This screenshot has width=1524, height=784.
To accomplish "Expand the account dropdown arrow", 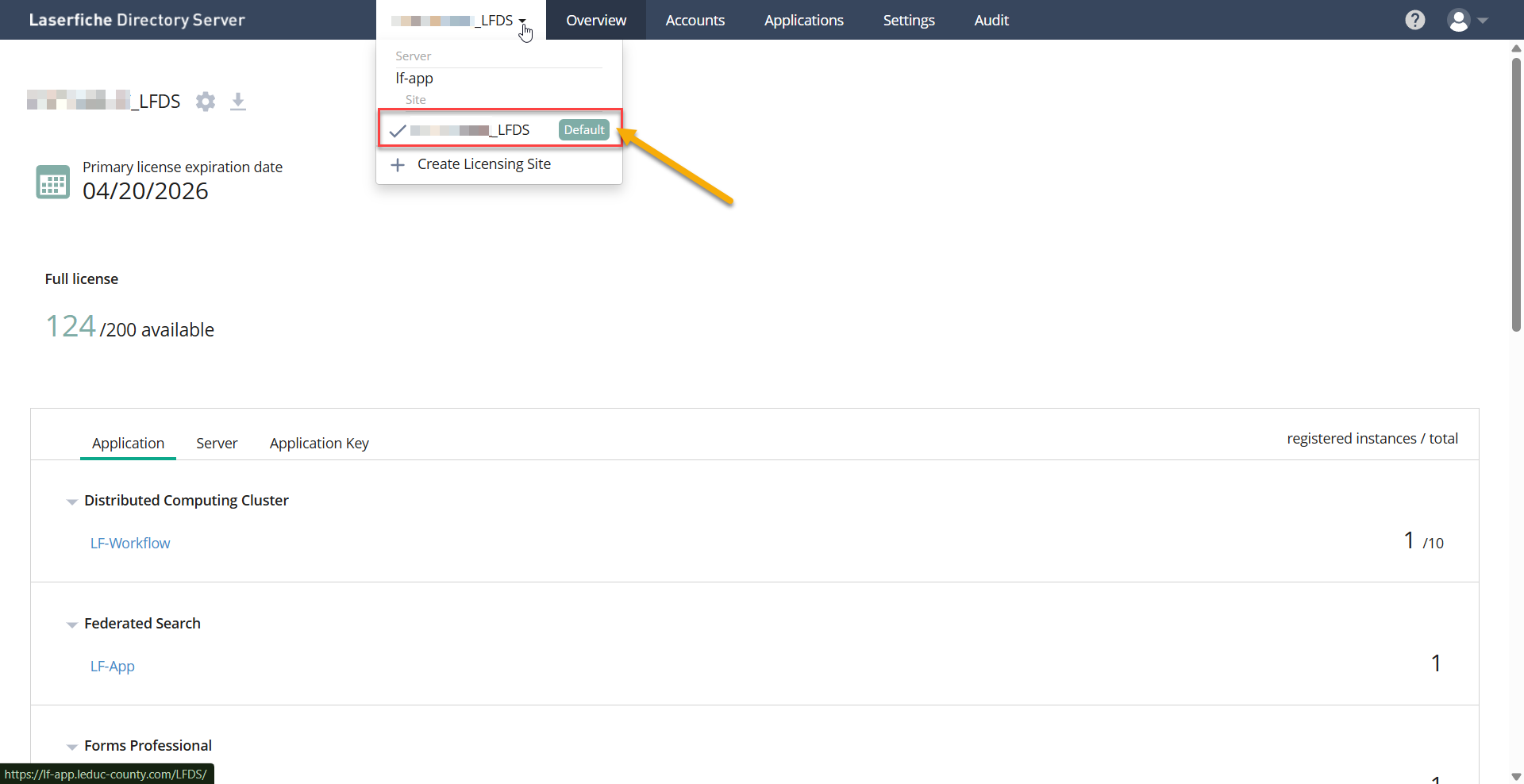I will click(1482, 21).
